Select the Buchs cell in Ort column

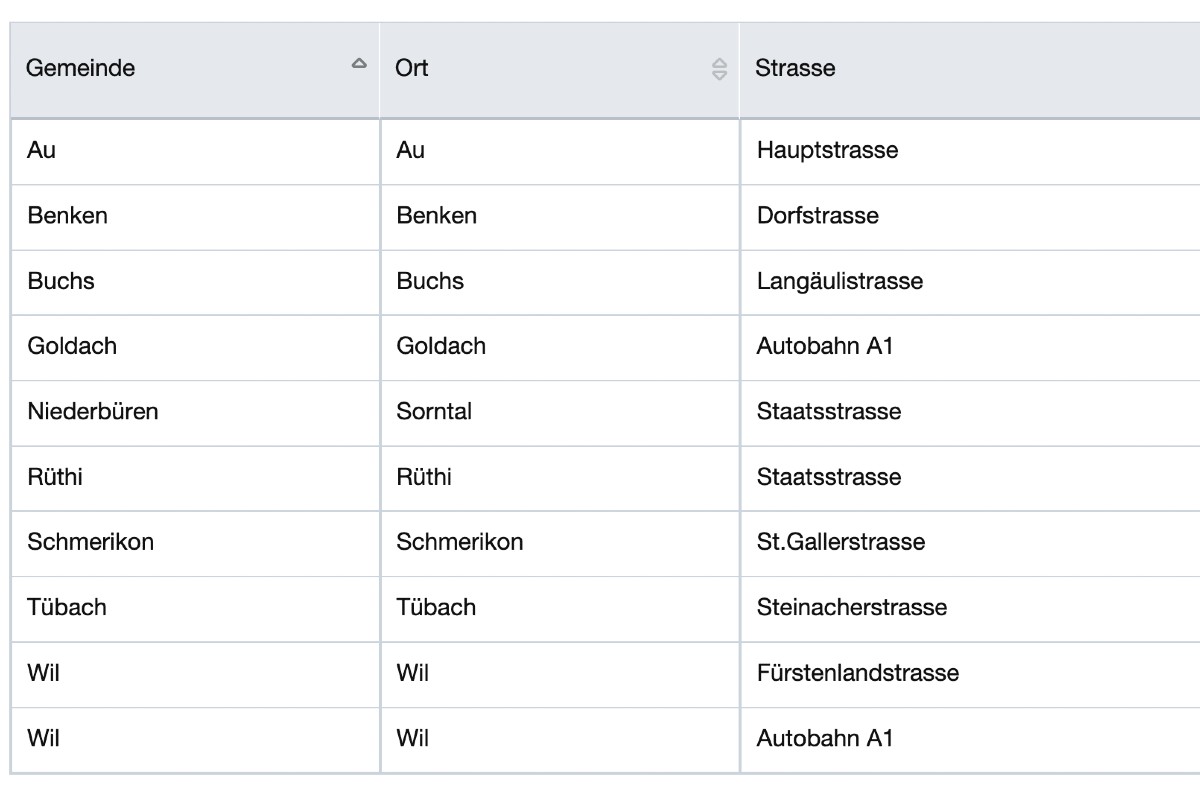pyautogui.click(x=430, y=281)
